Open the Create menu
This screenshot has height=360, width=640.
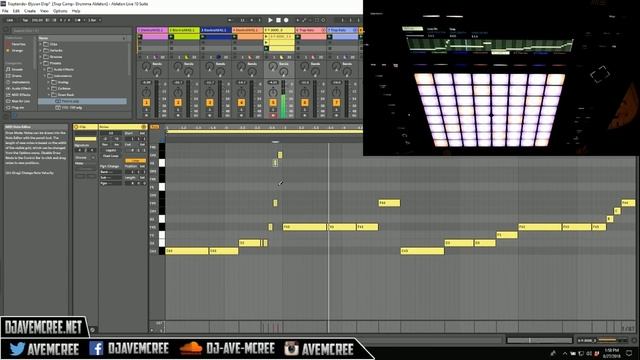point(30,11)
